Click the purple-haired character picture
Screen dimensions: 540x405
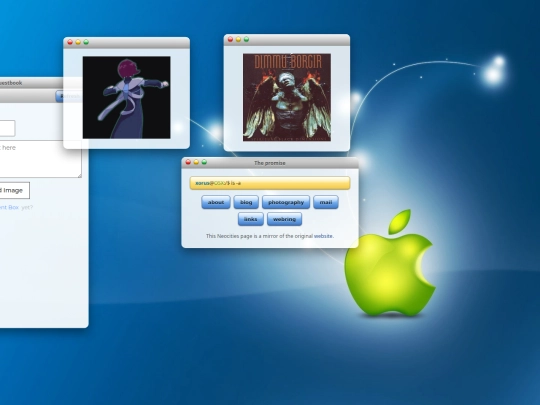(x=126, y=97)
